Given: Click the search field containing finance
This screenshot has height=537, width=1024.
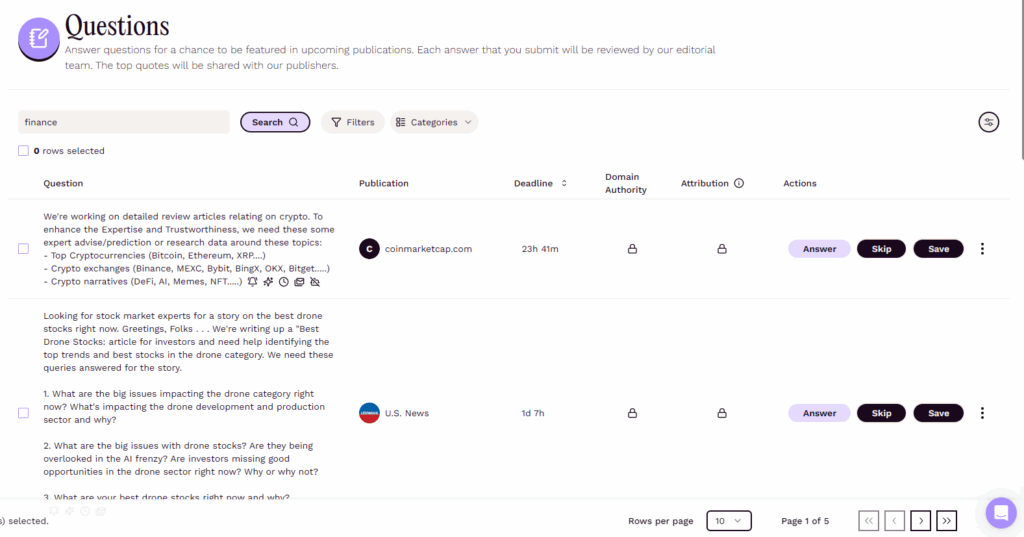Looking at the screenshot, I should pyautogui.click(x=124, y=122).
